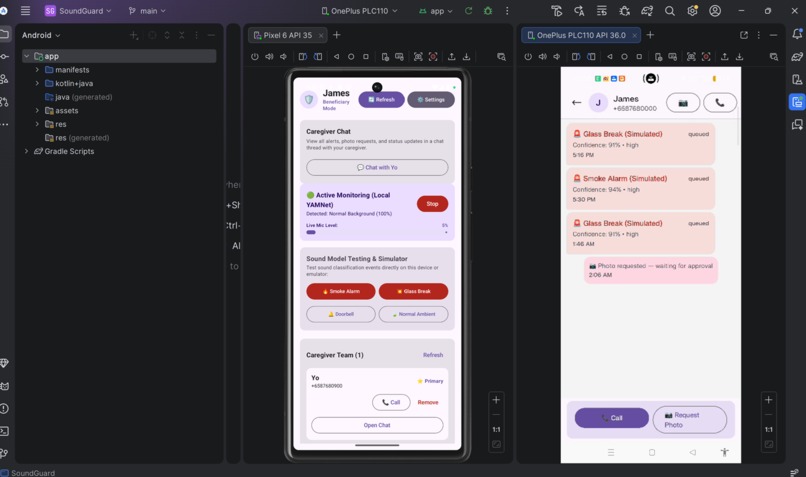This screenshot has height=477, width=806.
Task: Take screenshot of Pixel 6 emulator
Action: [x=418, y=57]
